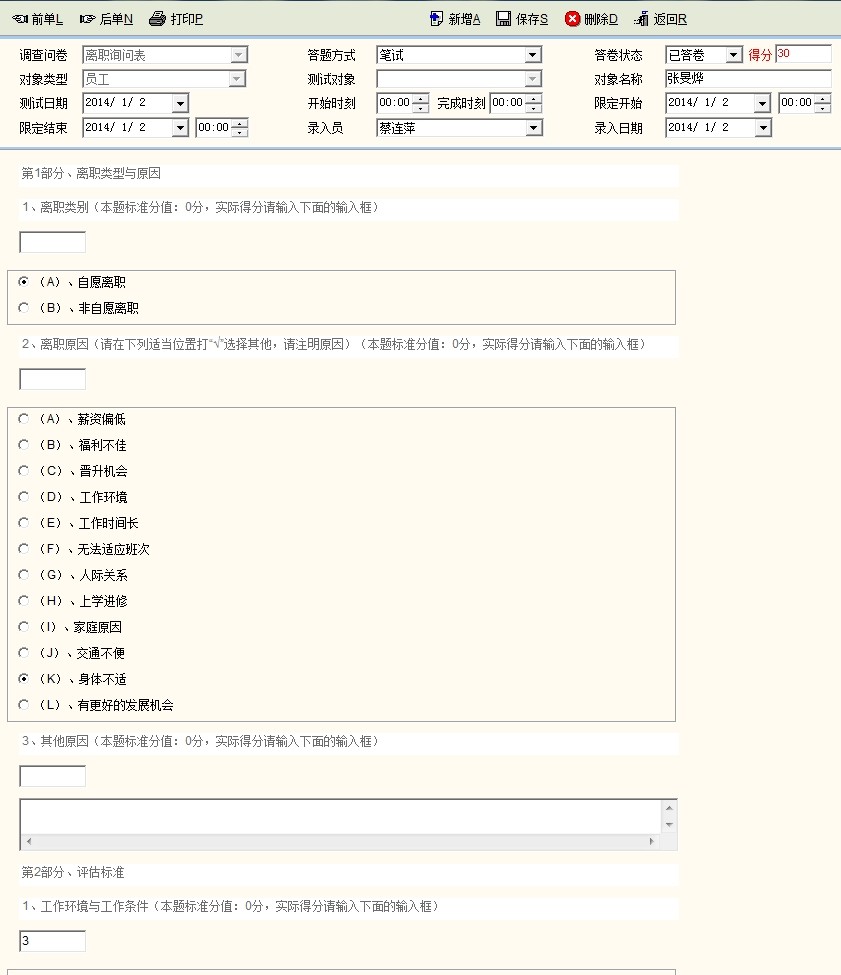Click the red delete (删除) icon
The image size is (841, 975).
coord(572,19)
